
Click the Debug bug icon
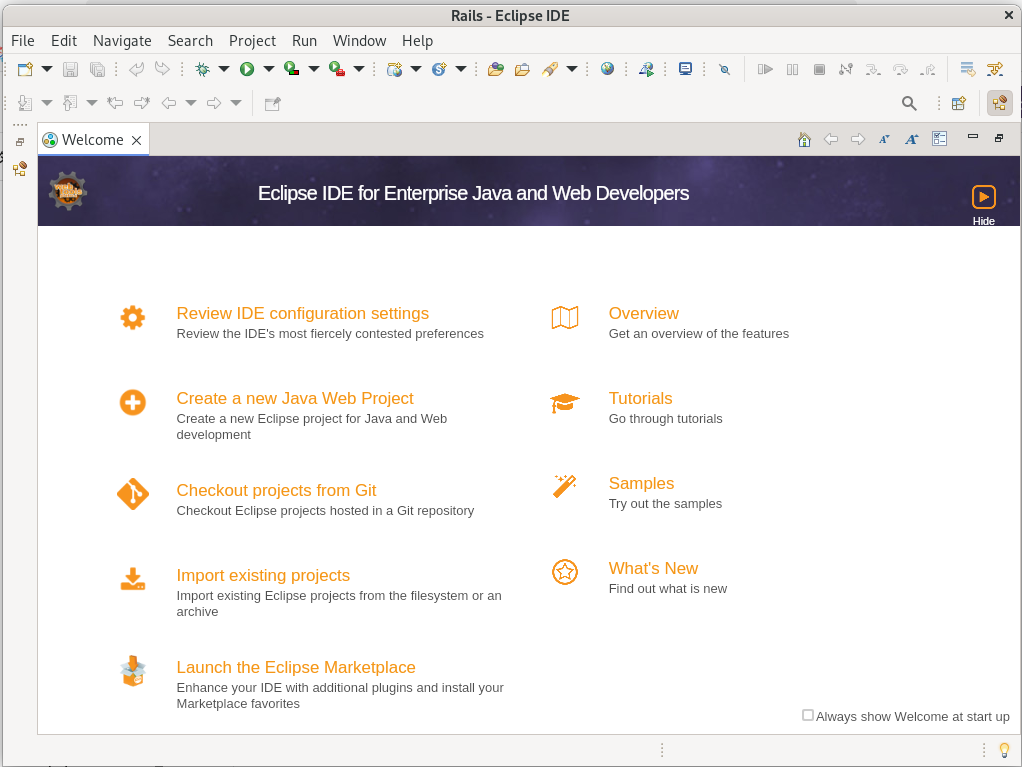click(x=203, y=69)
